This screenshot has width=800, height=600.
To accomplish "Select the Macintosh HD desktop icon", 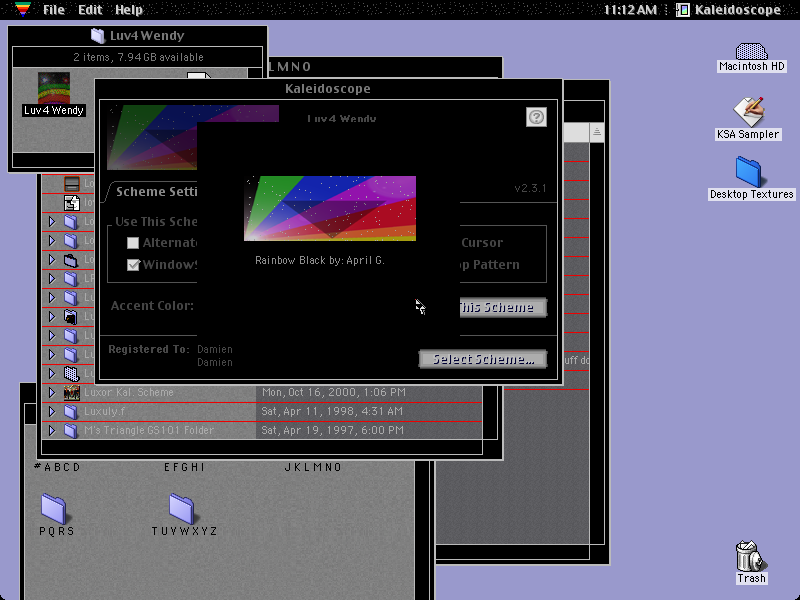I will (x=752, y=51).
